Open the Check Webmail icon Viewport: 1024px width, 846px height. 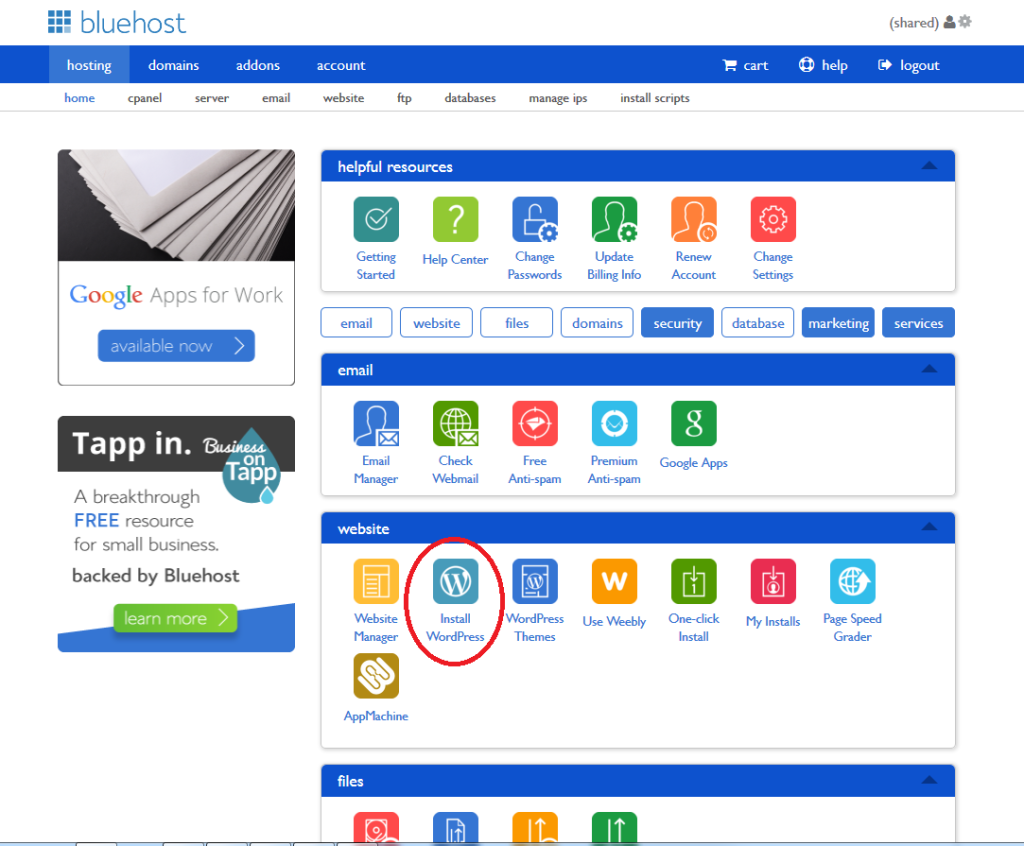(455, 423)
